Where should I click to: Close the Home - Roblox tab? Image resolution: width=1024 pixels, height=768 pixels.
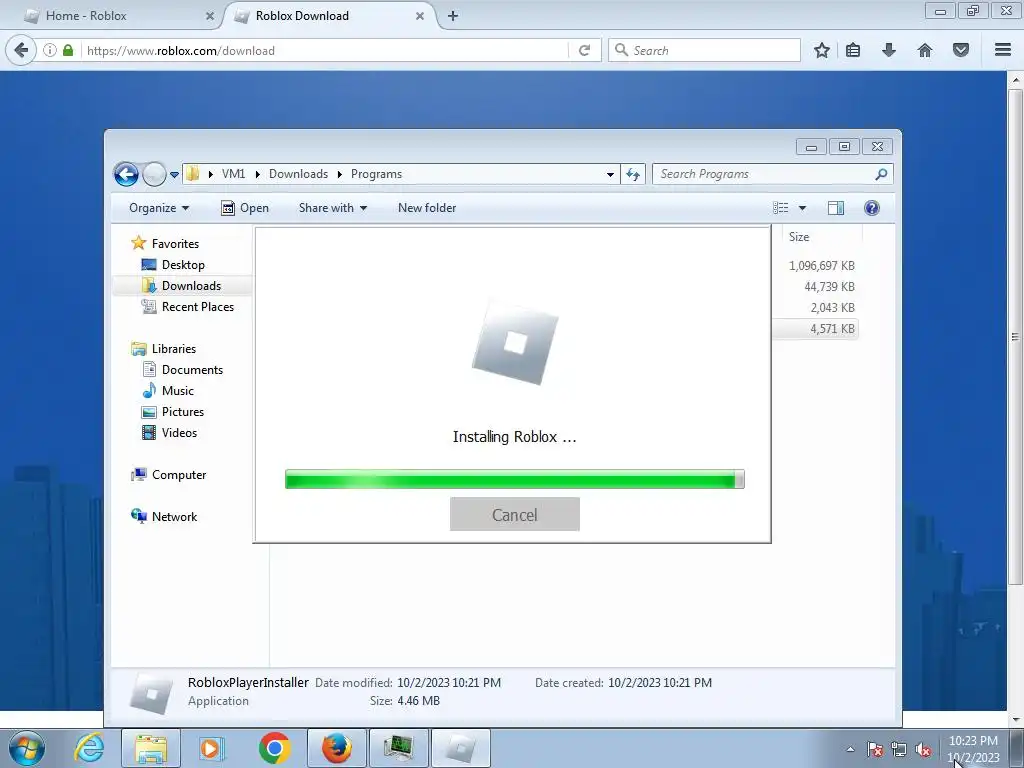click(x=210, y=16)
